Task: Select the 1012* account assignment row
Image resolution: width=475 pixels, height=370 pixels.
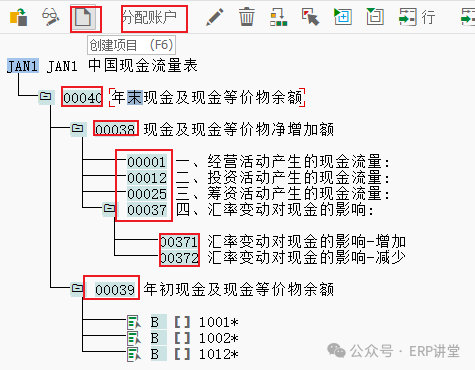Action: point(183,354)
